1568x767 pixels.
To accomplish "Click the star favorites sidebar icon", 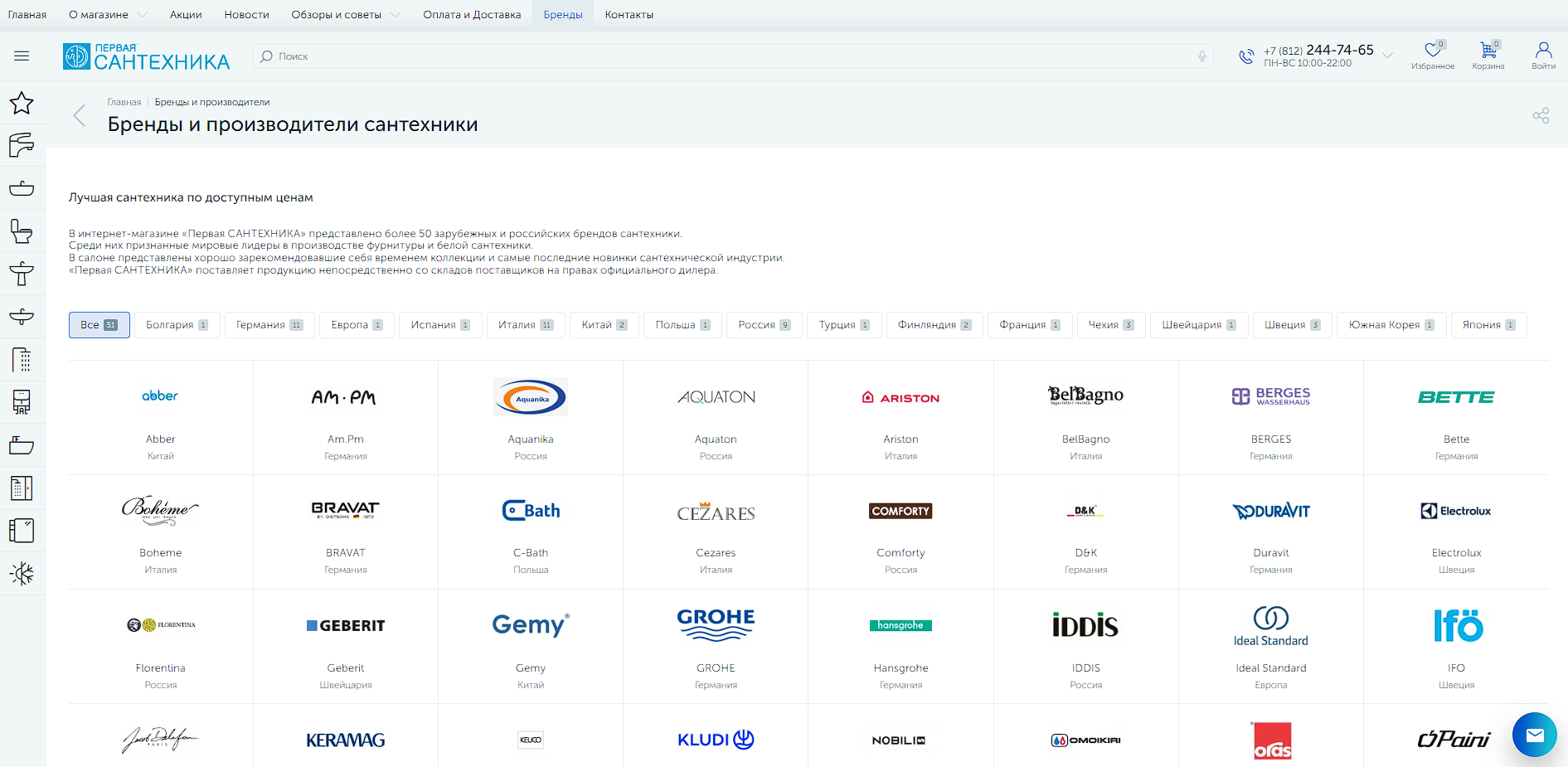I will [22, 103].
